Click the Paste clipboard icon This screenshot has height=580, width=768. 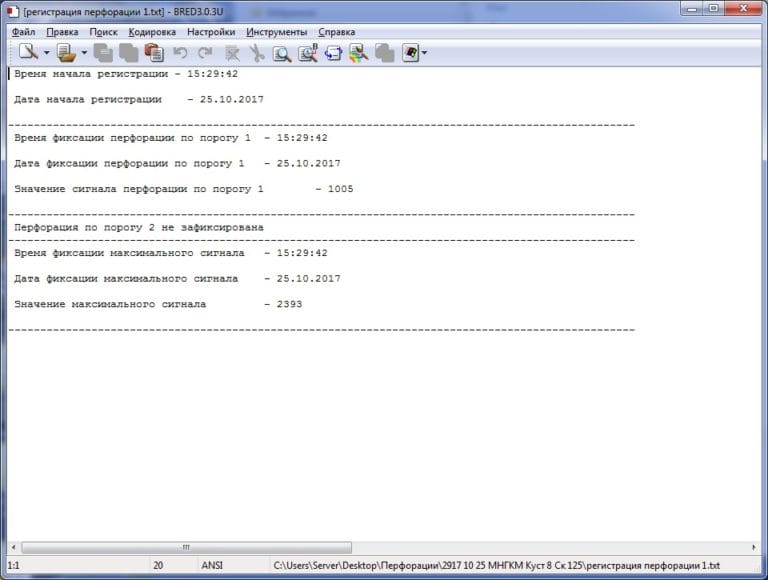click(x=154, y=52)
